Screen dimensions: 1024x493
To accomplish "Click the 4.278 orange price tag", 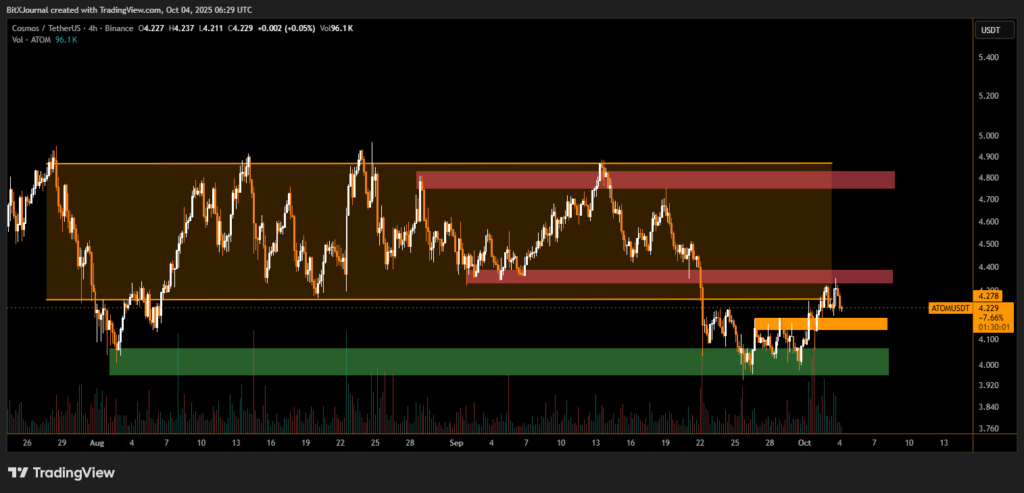I will point(988,296).
